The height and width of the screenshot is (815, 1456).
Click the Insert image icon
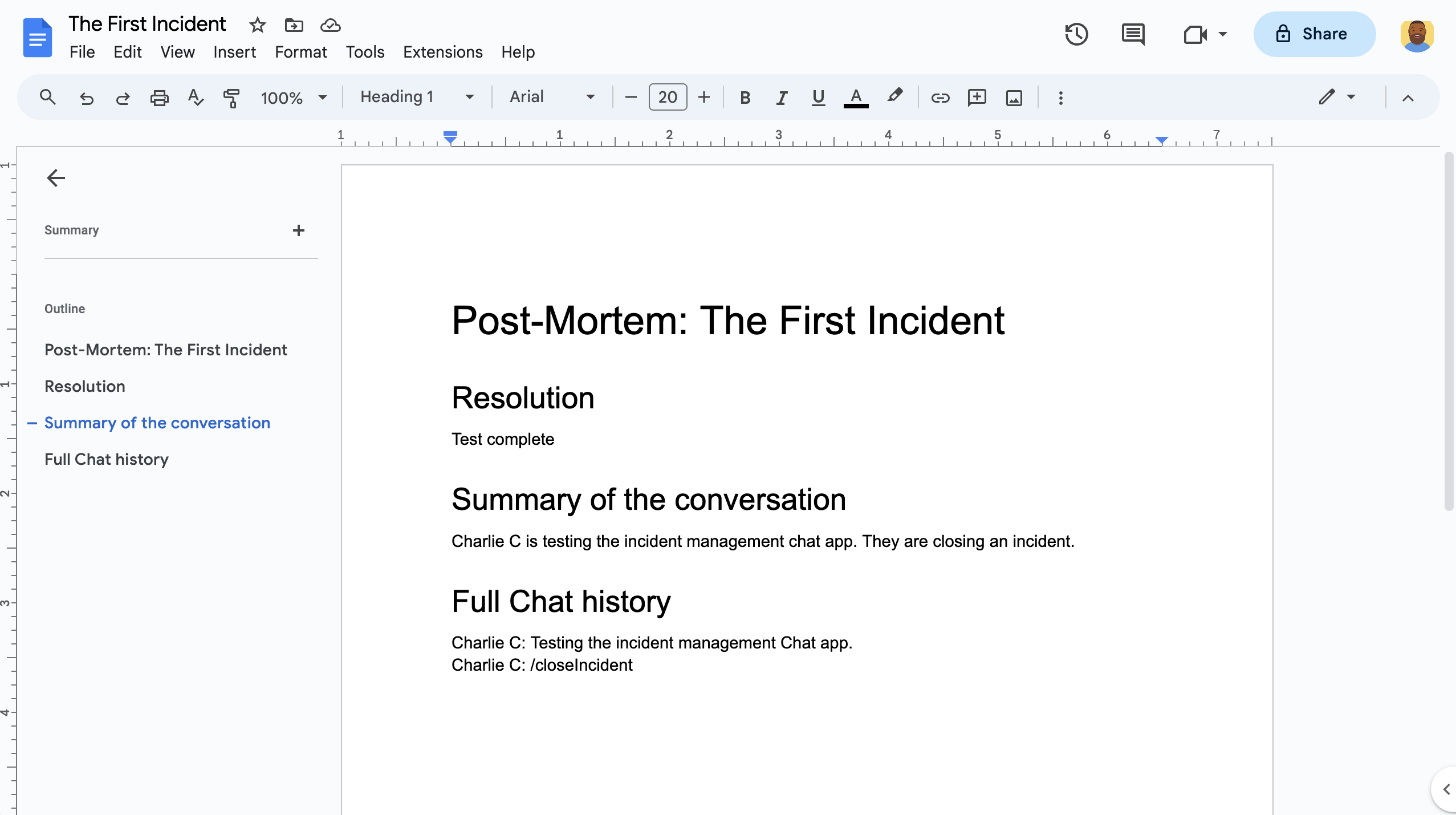point(1014,97)
